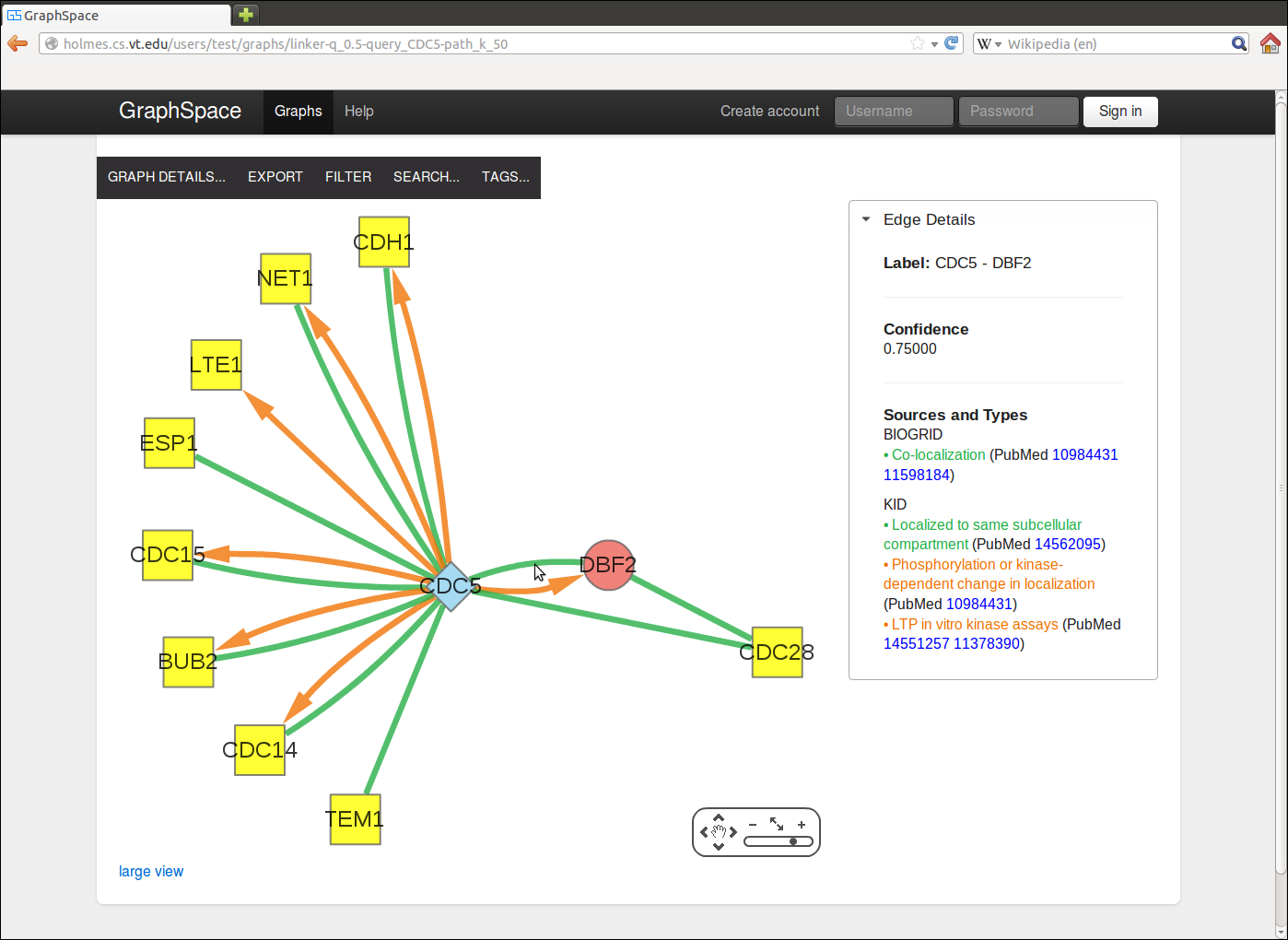Click the fit-to-screen diagonal arrows icon
Viewport: 1288px width, 940px height.
[x=777, y=824]
